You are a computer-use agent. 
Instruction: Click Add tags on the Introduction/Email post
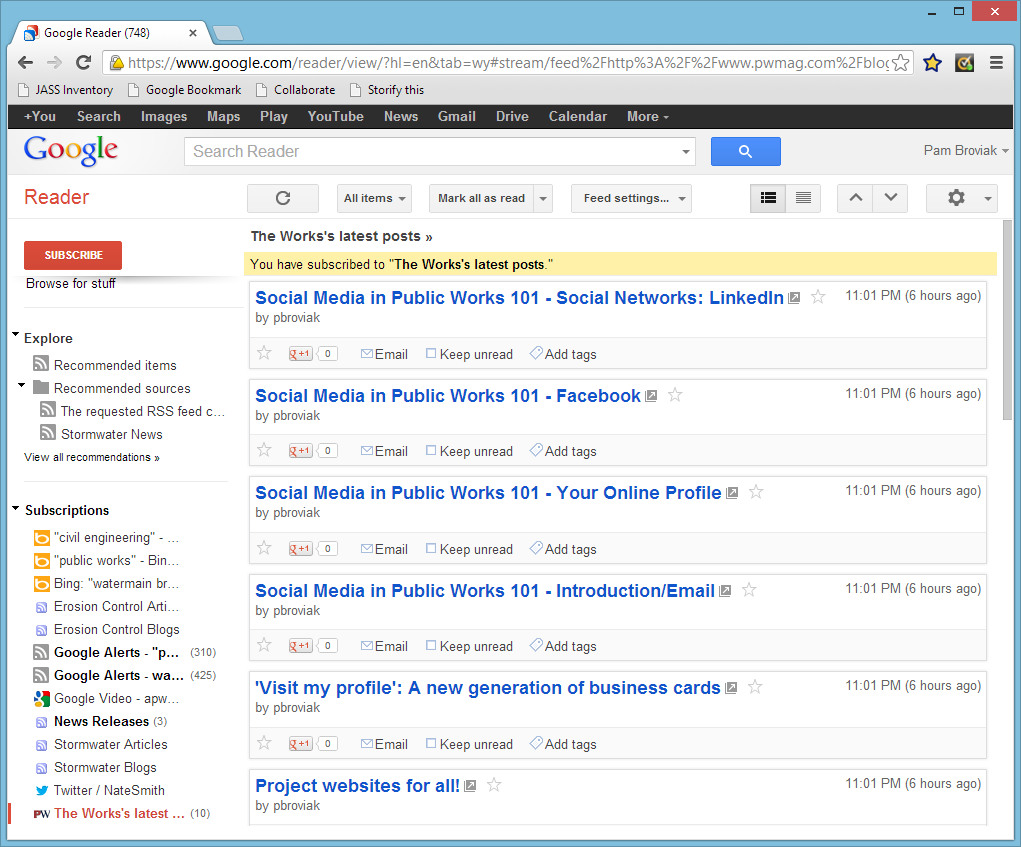(563, 646)
